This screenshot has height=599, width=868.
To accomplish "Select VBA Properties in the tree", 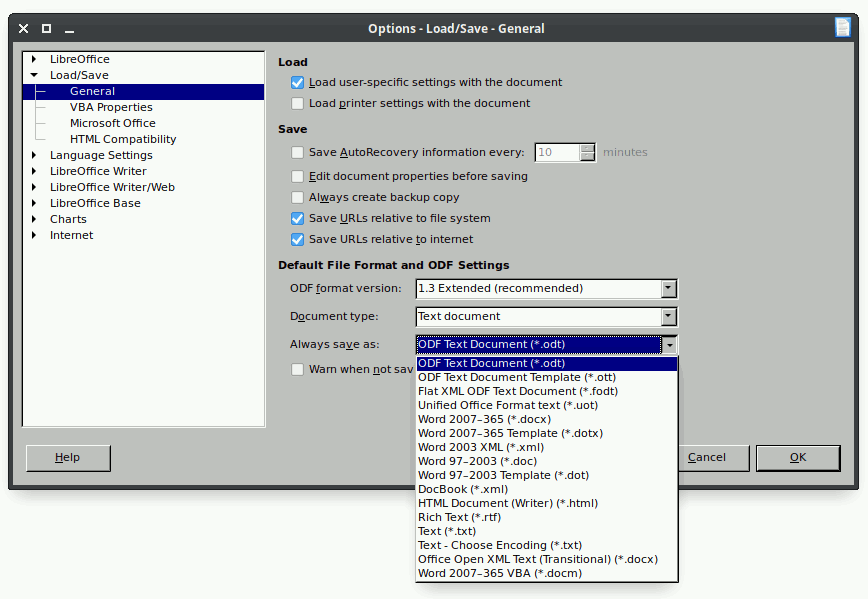I will (x=111, y=107).
